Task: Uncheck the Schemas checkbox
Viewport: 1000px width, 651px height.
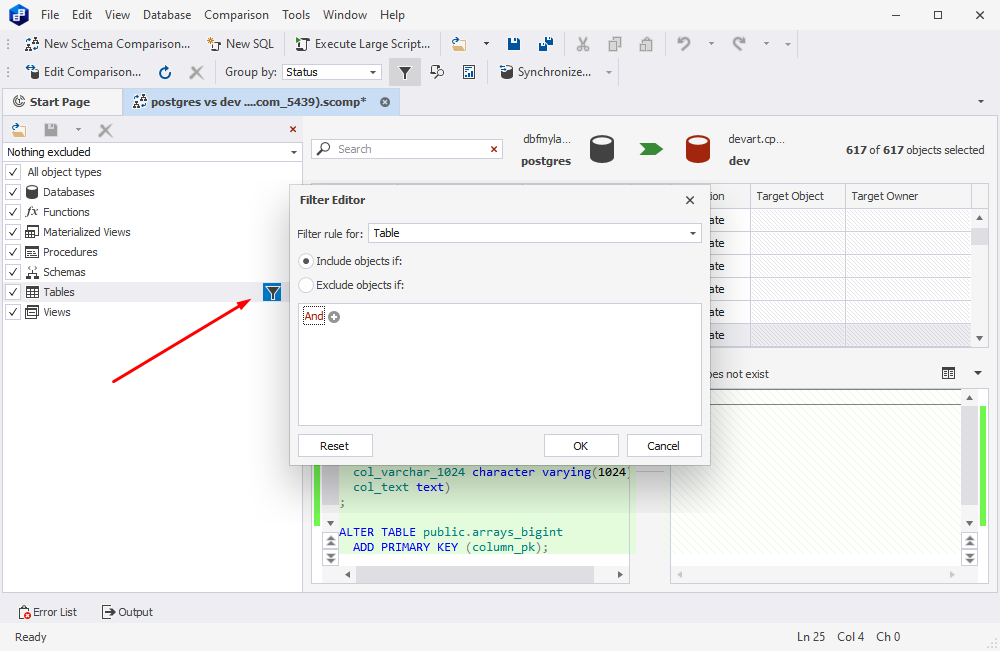Action: click(x=13, y=272)
